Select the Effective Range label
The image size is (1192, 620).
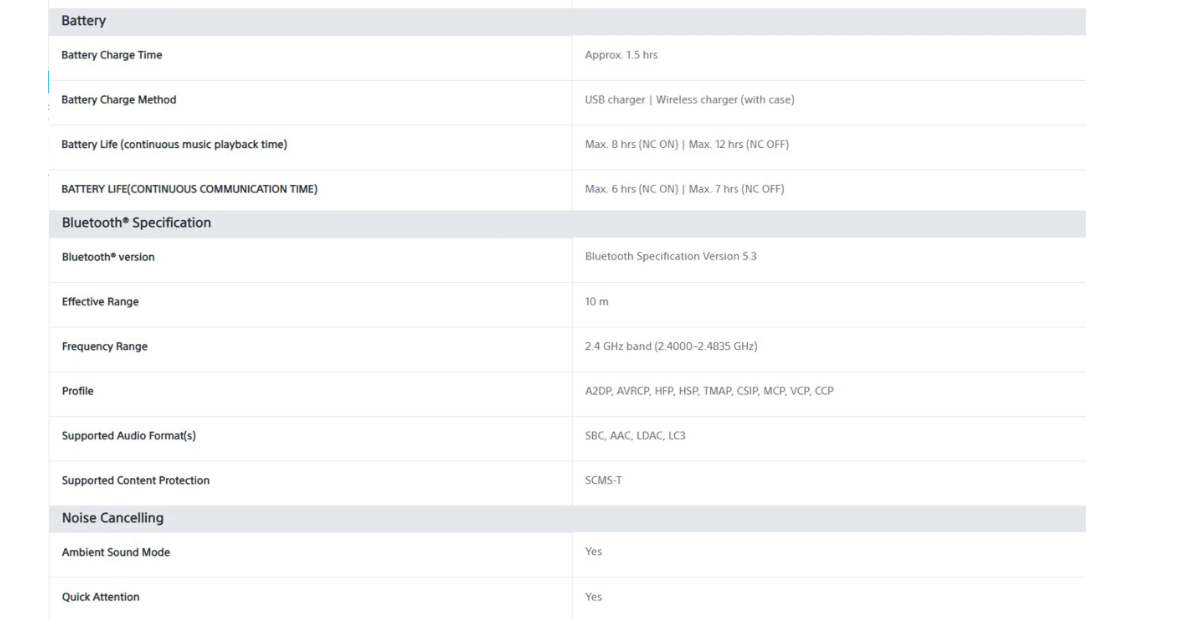100,302
